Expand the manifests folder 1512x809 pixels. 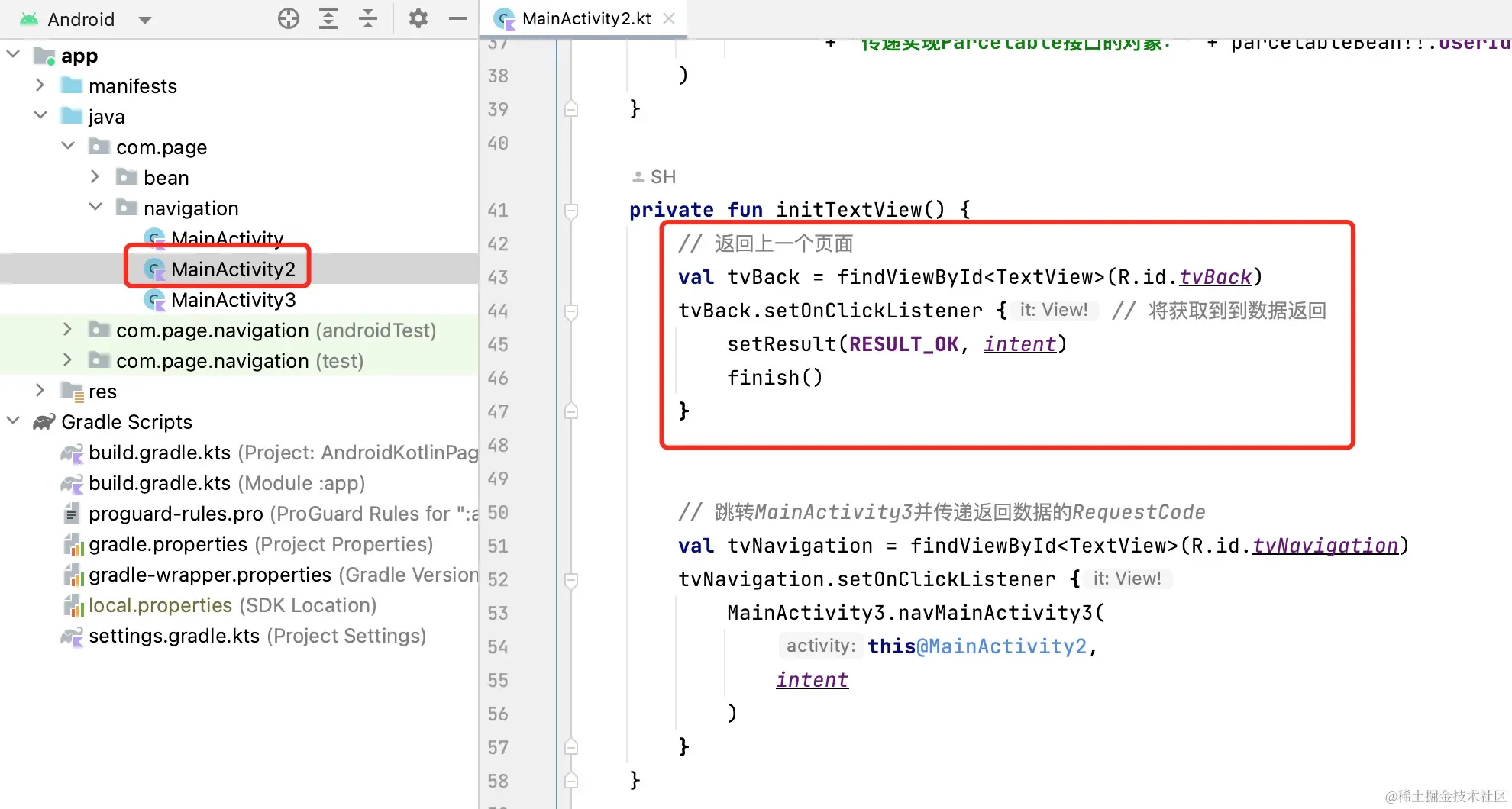(x=40, y=85)
